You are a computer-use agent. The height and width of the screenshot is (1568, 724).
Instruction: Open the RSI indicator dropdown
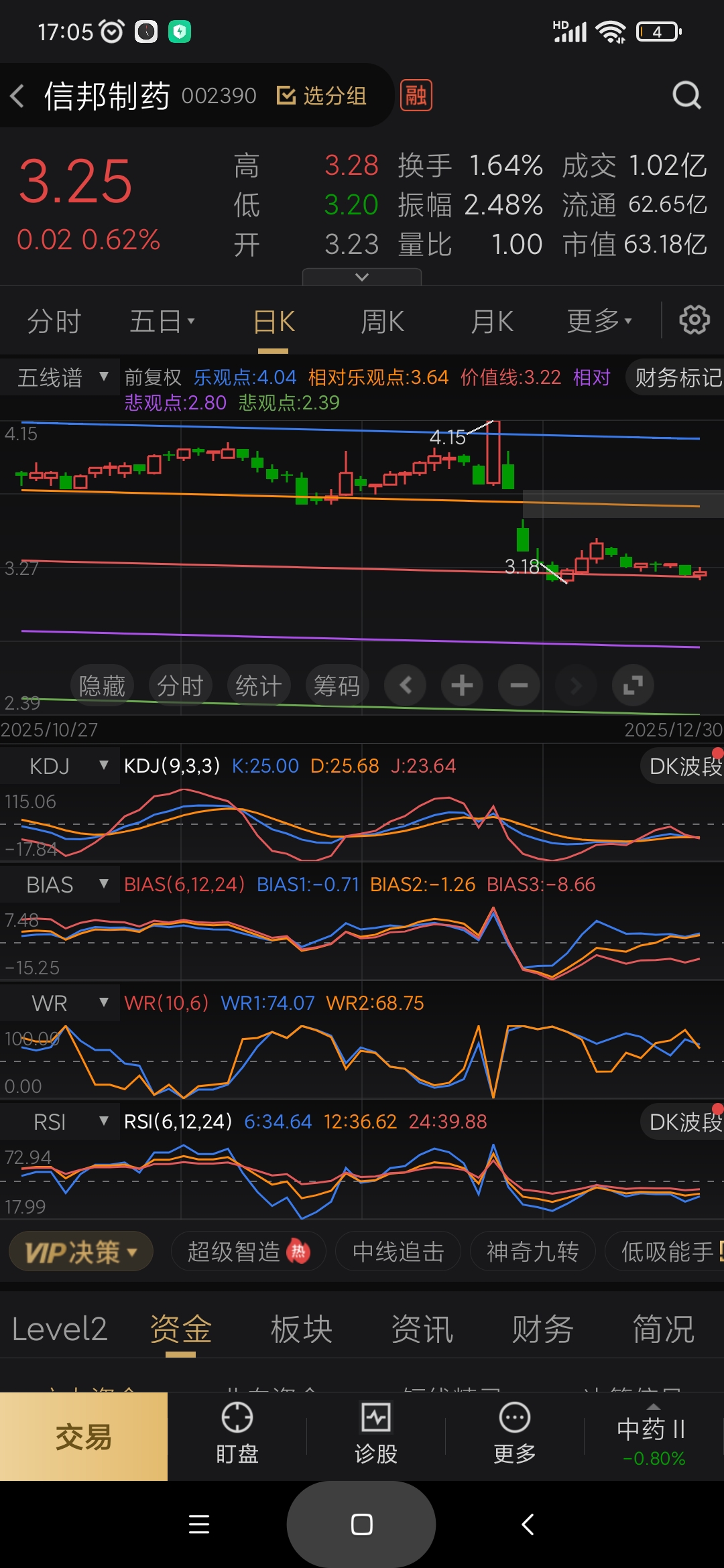pyautogui.click(x=60, y=1122)
